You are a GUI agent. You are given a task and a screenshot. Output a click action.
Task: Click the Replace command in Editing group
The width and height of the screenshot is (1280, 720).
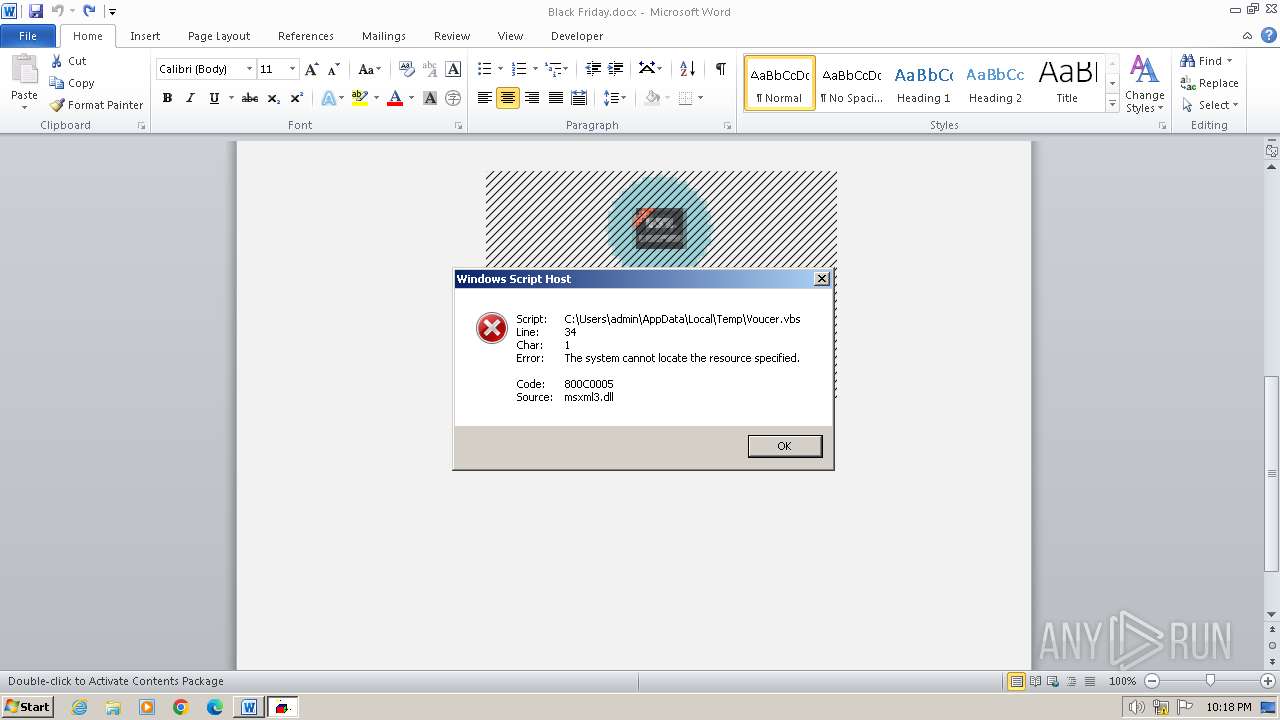[1209, 83]
